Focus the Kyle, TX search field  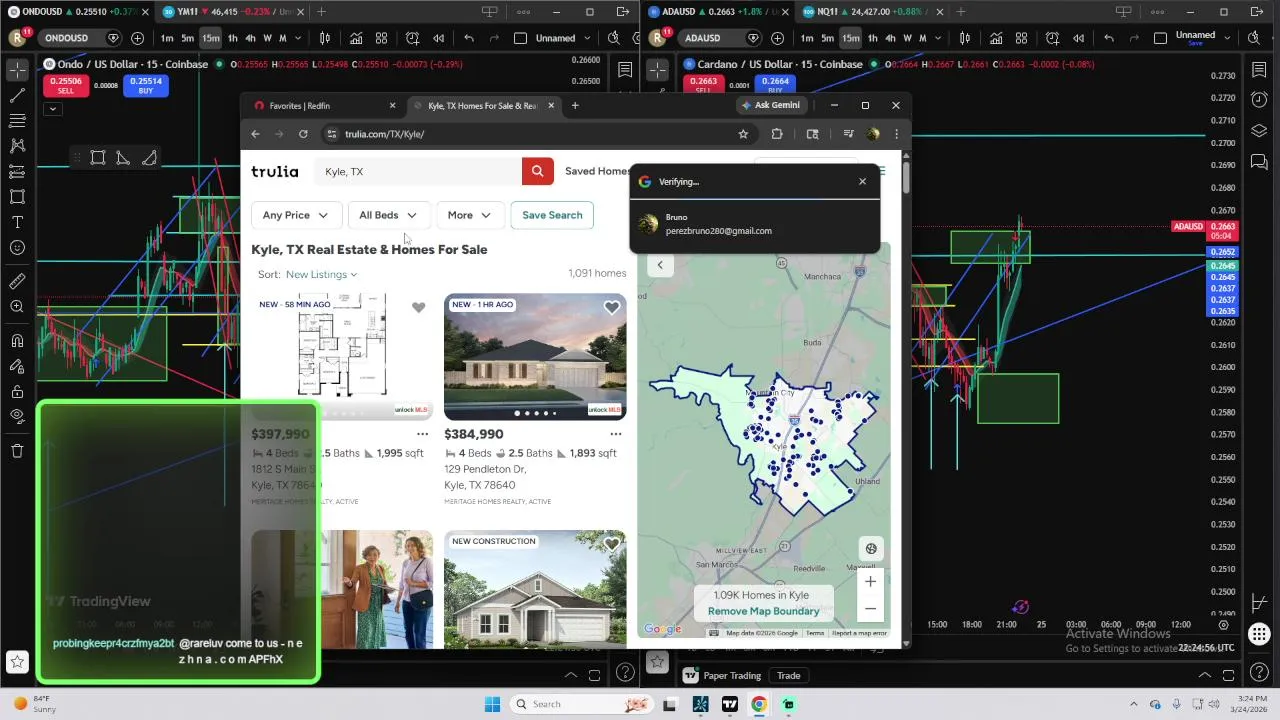point(418,171)
